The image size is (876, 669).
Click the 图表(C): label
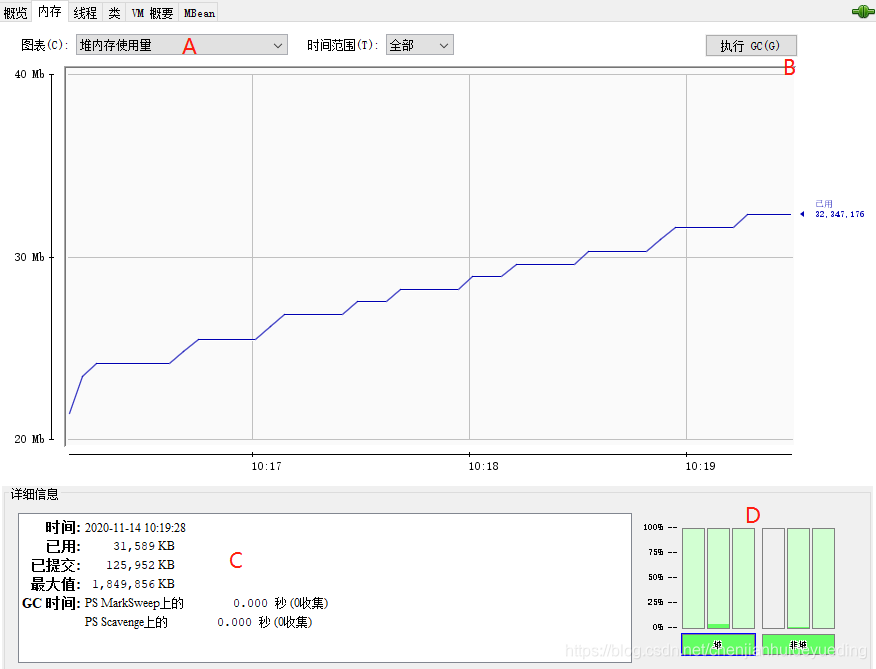click(45, 45)
